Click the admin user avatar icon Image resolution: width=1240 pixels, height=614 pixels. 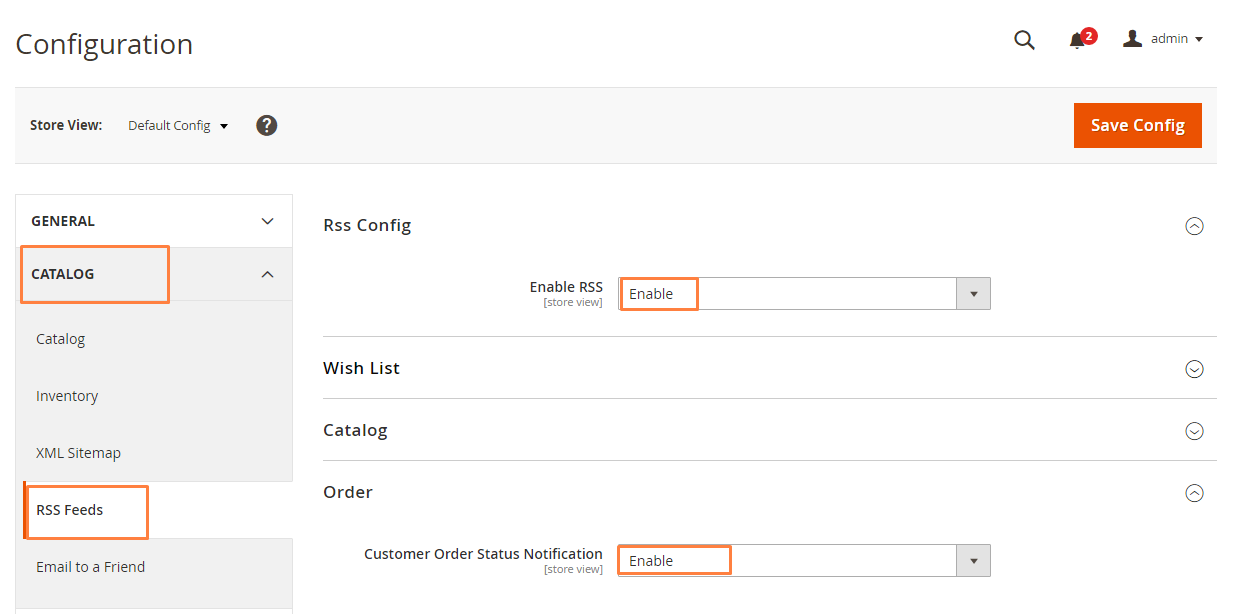[x=1132, y=38]
